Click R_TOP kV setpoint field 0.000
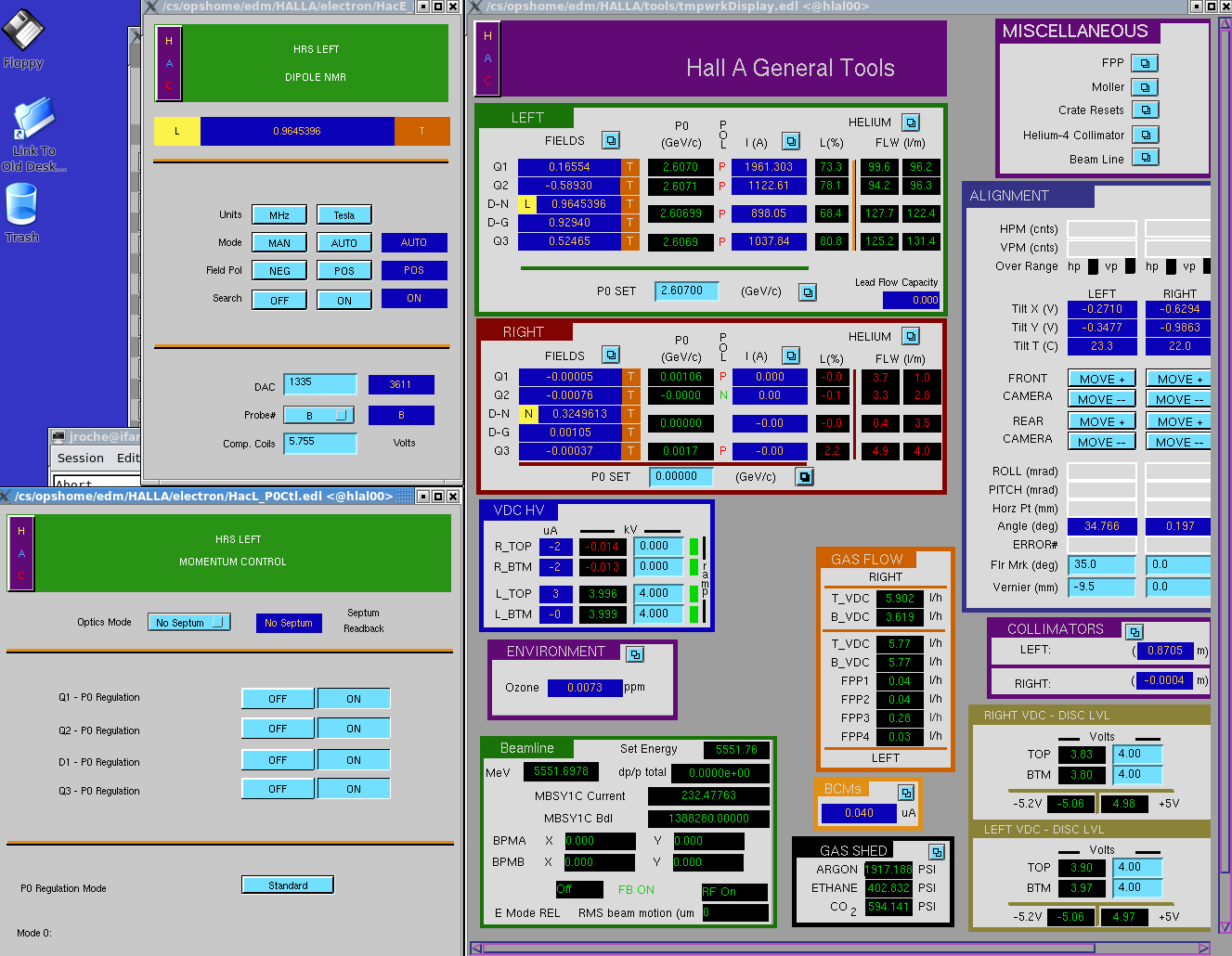The image size is (1232, 956). pos(660,547)
